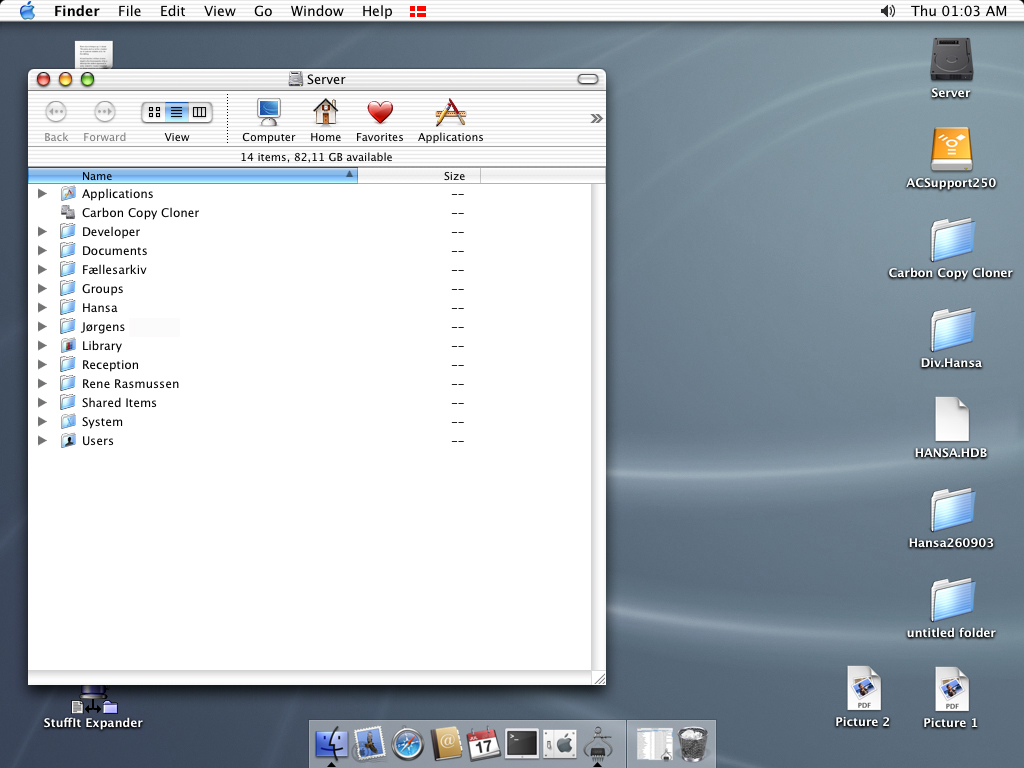Open the Finder menu
Image resolution: width=1024 pixels, height=768 pixels.
coord(76,10)
